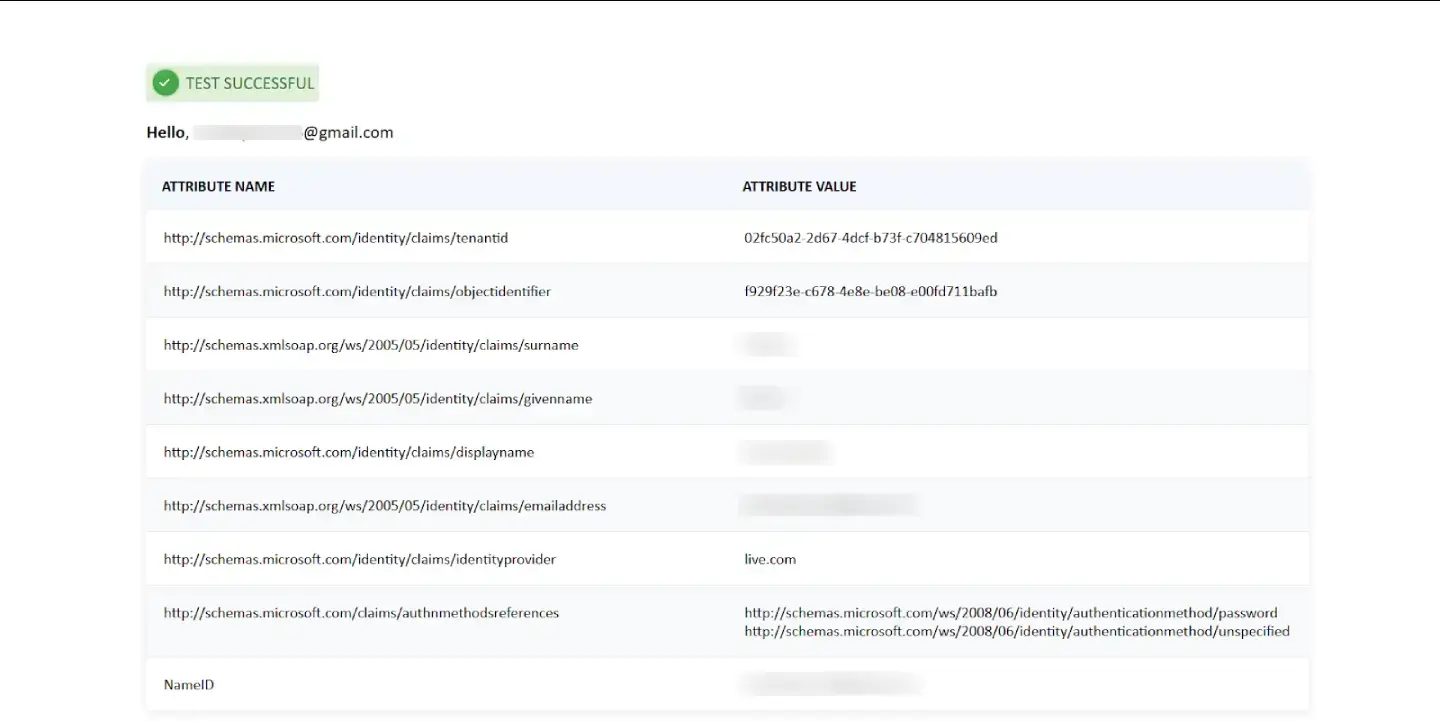Viewport: 1440px width, 721px height.
Task: Open the emailaddress claim URL
Action: [384, 505]
